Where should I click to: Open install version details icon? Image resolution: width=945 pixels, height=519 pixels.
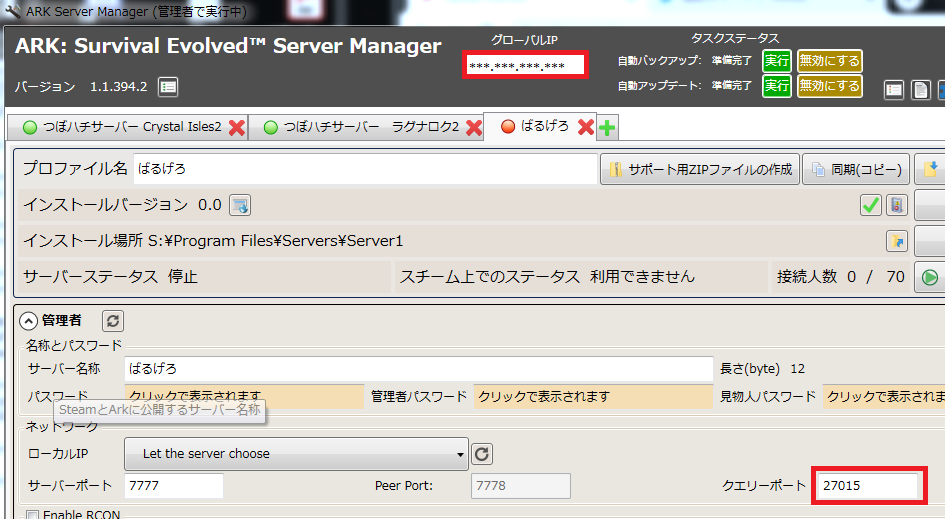(x=240, y=206)
